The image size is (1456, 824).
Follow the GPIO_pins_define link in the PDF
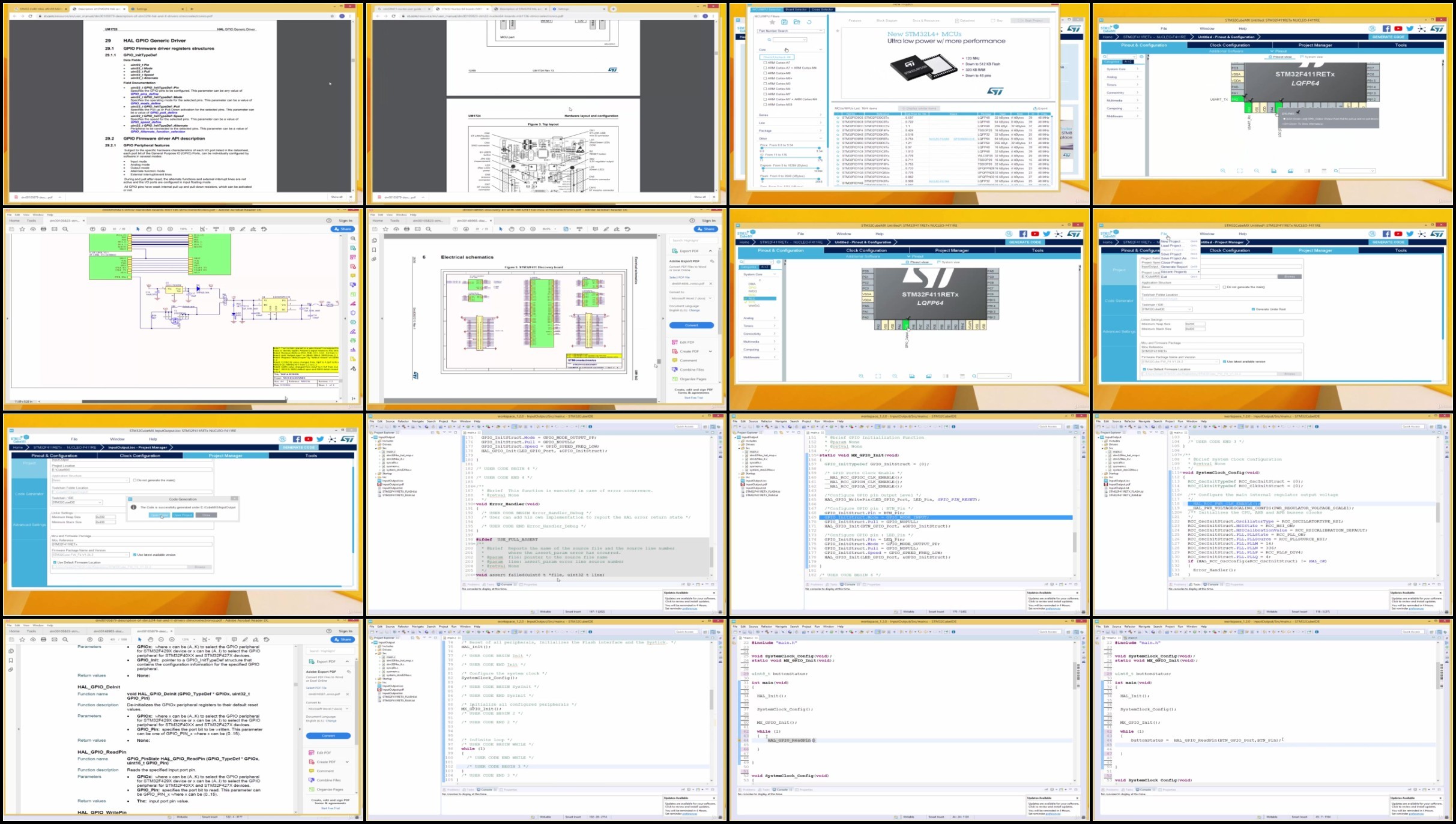(x=143, y=94)
